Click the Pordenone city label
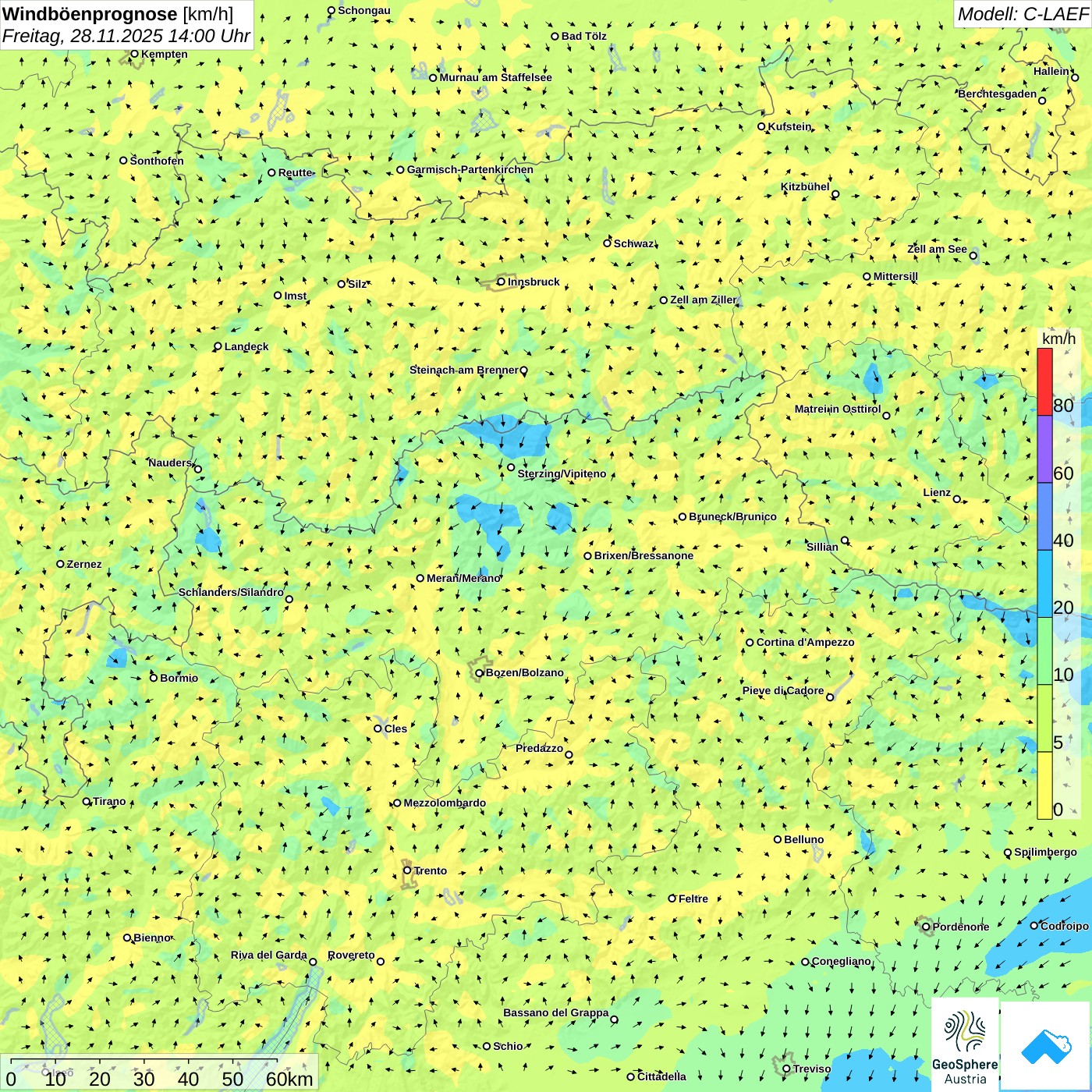The width and height of the screenshot is (1092, 1092). click(x=961, y=927)
